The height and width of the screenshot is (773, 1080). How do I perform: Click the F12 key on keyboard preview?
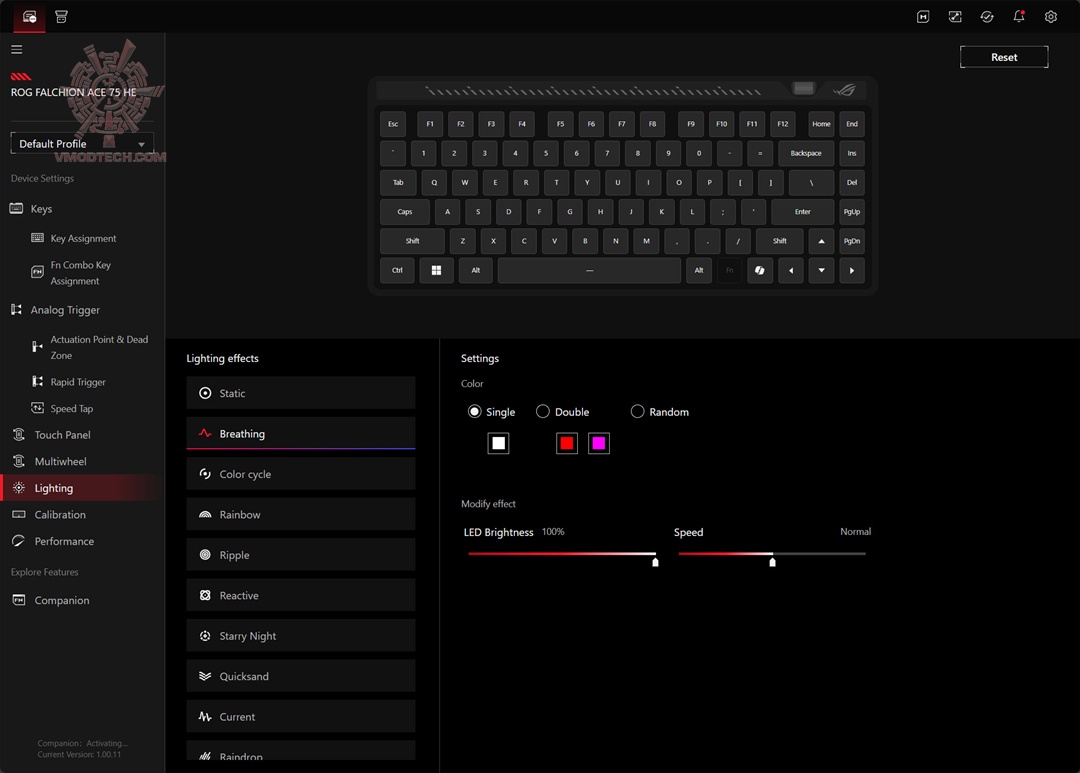782,124
